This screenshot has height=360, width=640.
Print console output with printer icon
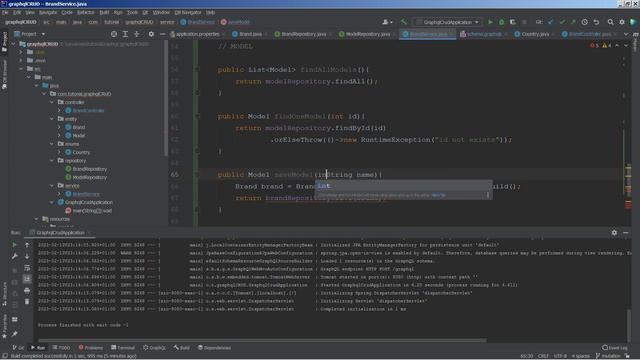[27, 290]
